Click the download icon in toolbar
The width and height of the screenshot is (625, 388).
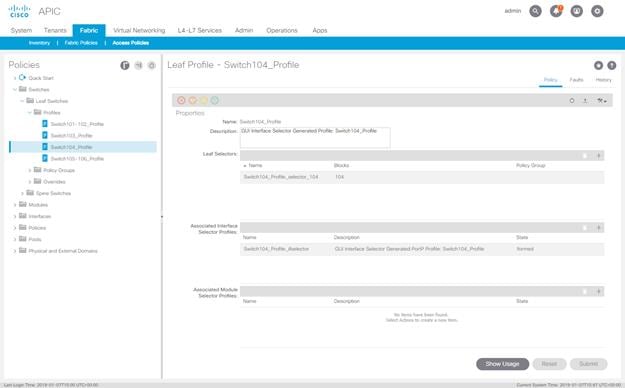585,100
